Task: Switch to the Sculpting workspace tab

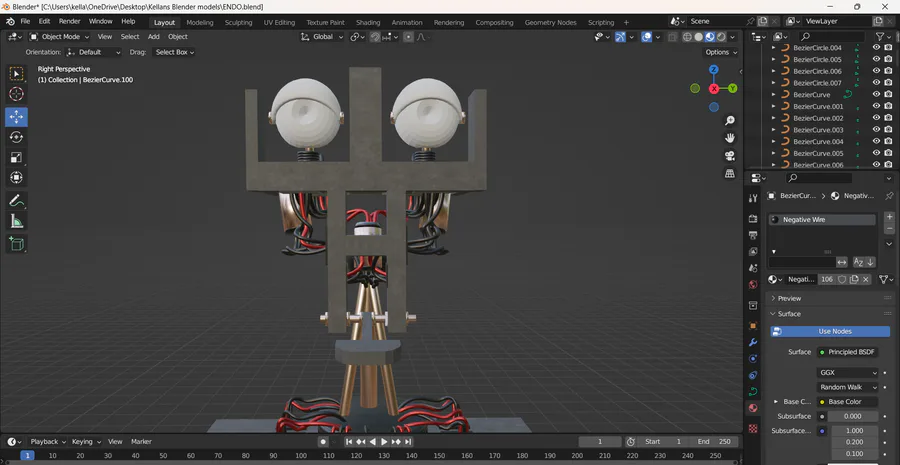Action: click(238, 22)
